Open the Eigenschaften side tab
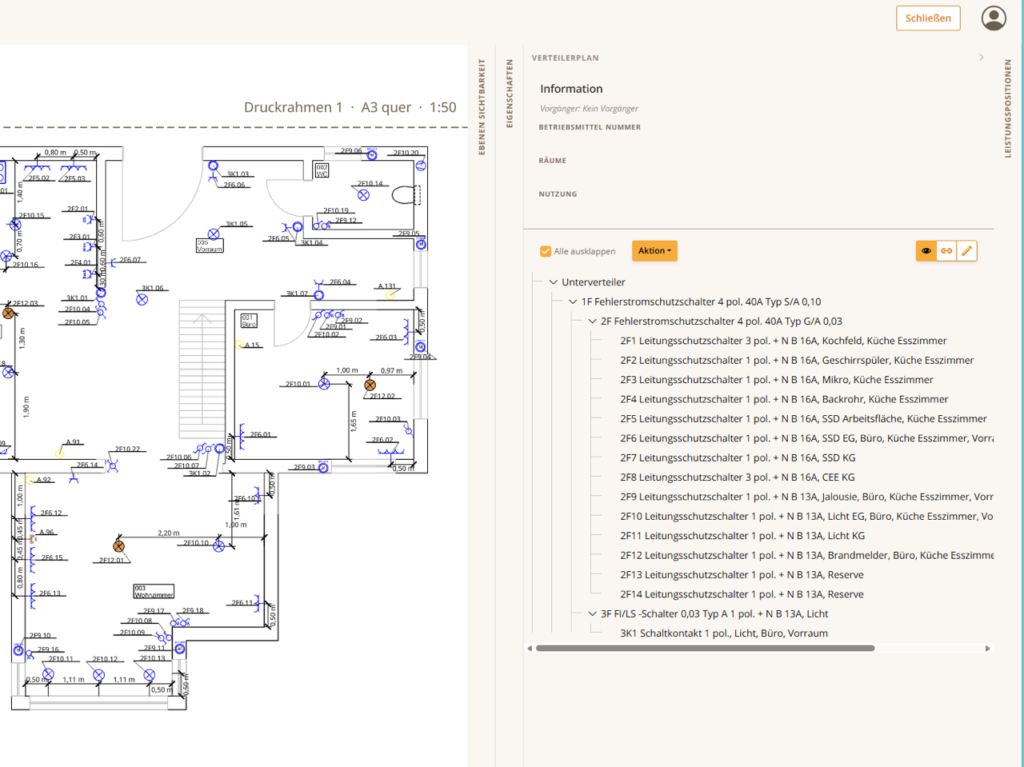 (509, 93)
